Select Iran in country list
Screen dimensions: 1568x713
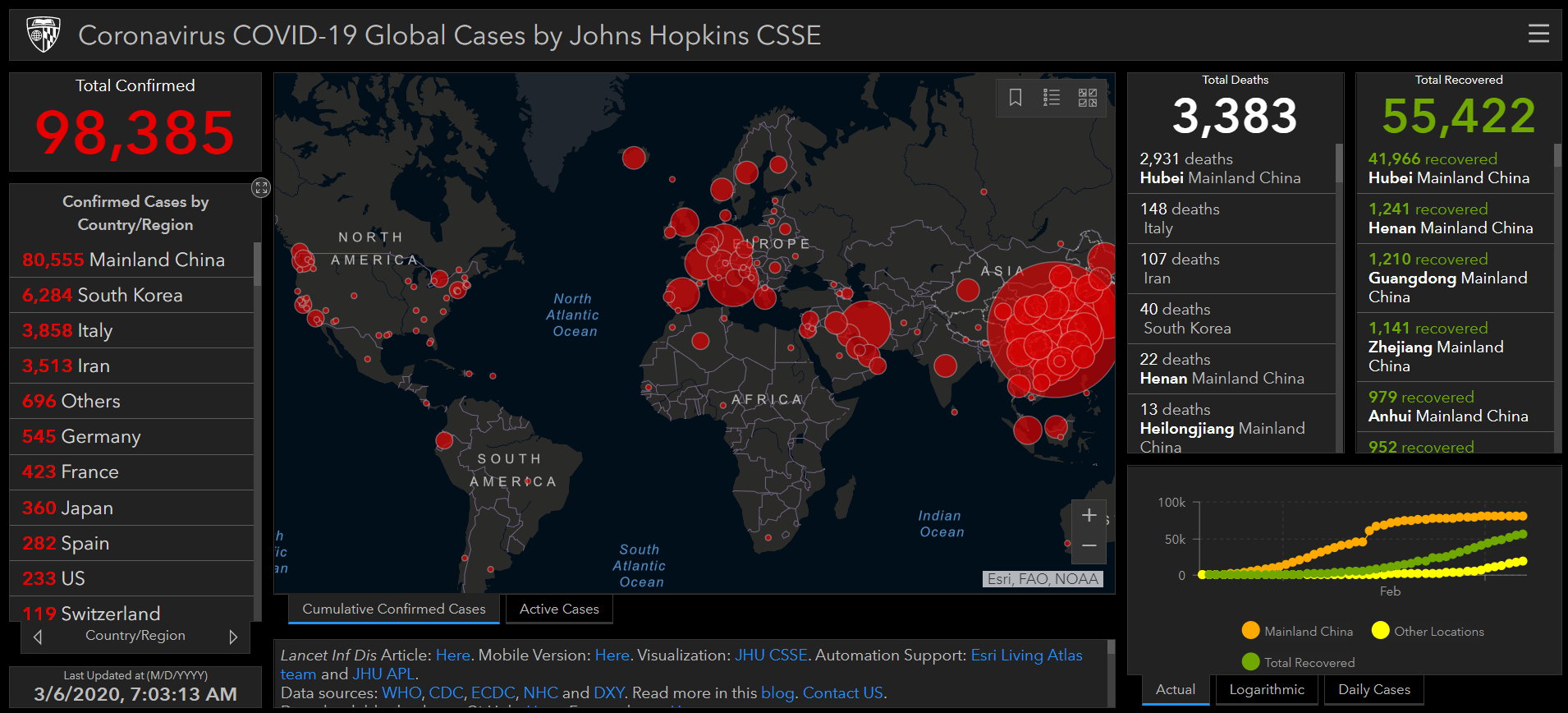tap(131, 366)
